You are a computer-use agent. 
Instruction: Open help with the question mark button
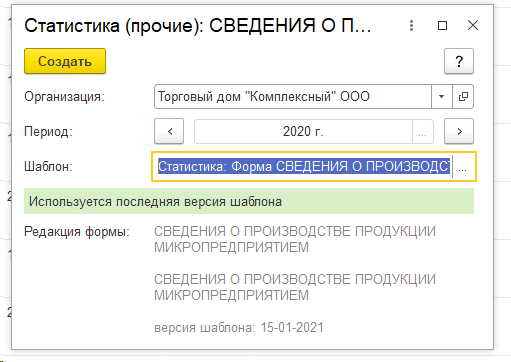click(459, 61)
